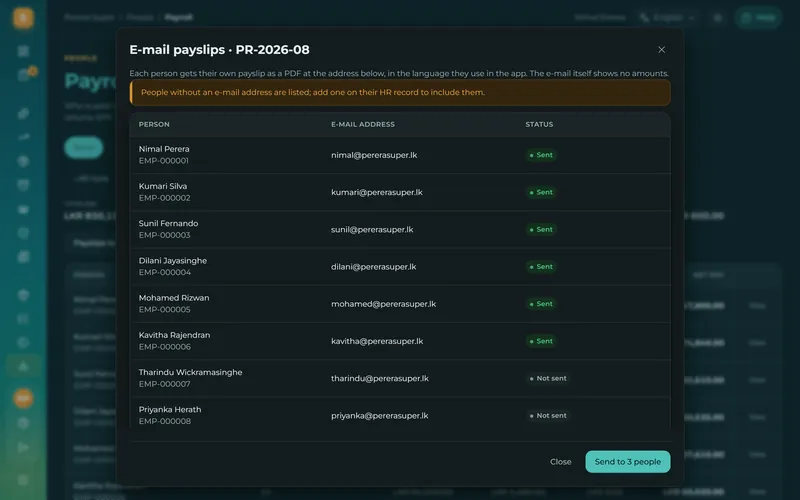Click the name Mohamed Rizwan
Image resolution: width=800 pixels, height=500 pixels.
173,298
